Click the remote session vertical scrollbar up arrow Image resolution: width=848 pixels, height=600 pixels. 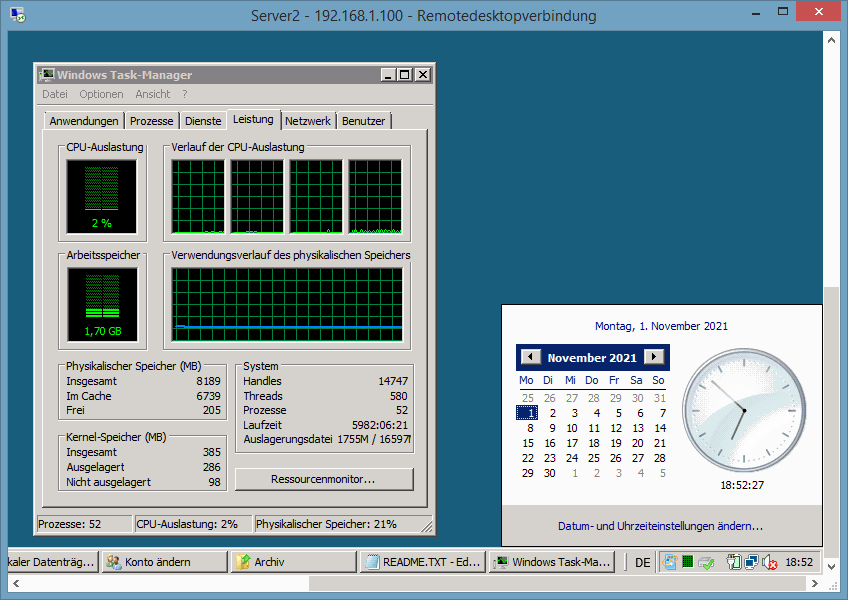(x=831, y=40)
